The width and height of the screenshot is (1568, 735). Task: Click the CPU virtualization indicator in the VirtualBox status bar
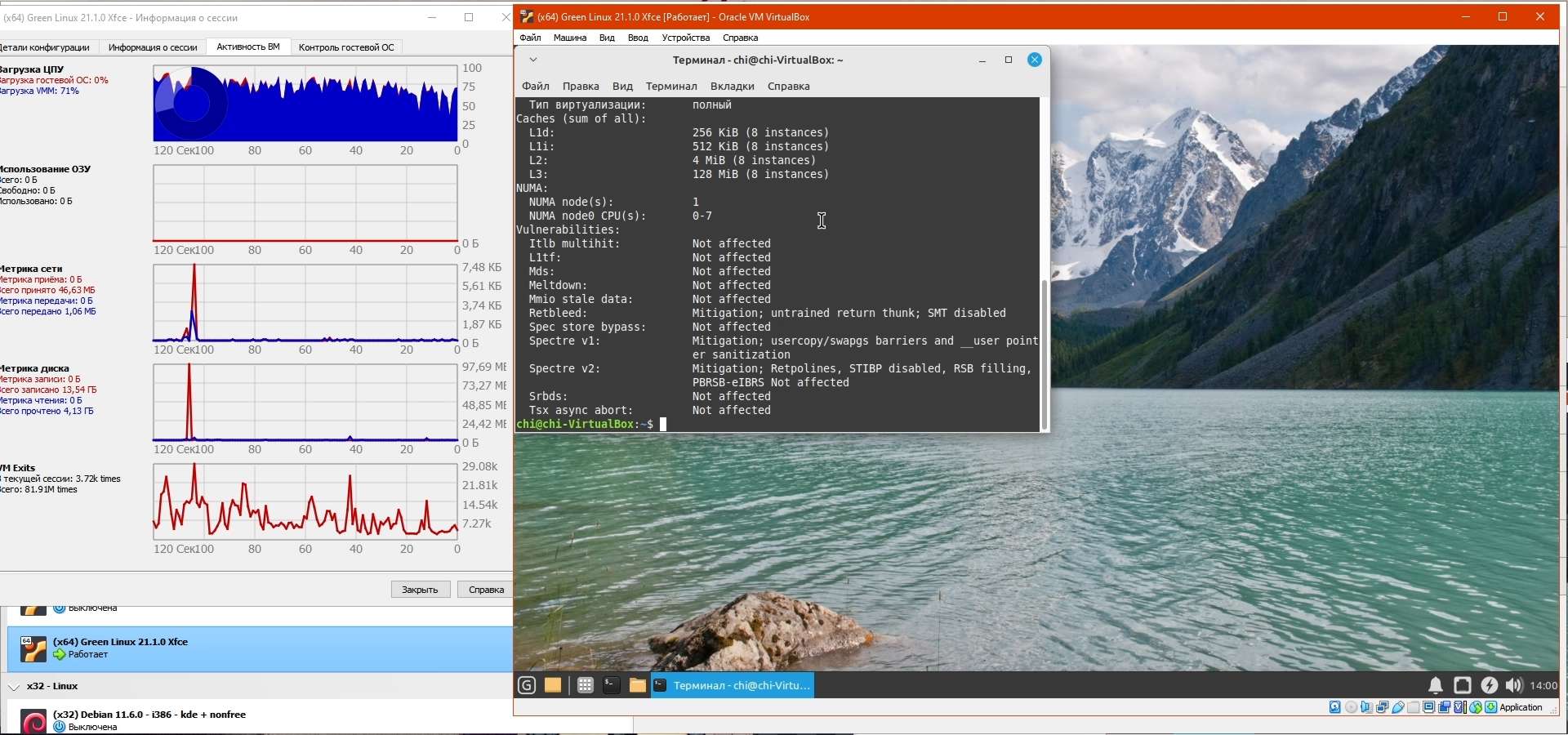1459,707
